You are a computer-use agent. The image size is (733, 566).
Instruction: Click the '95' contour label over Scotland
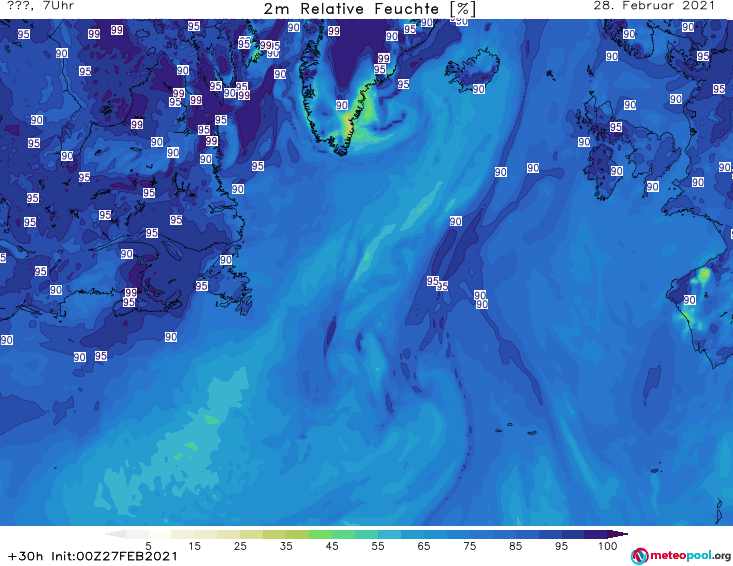(x=616, y=127)
